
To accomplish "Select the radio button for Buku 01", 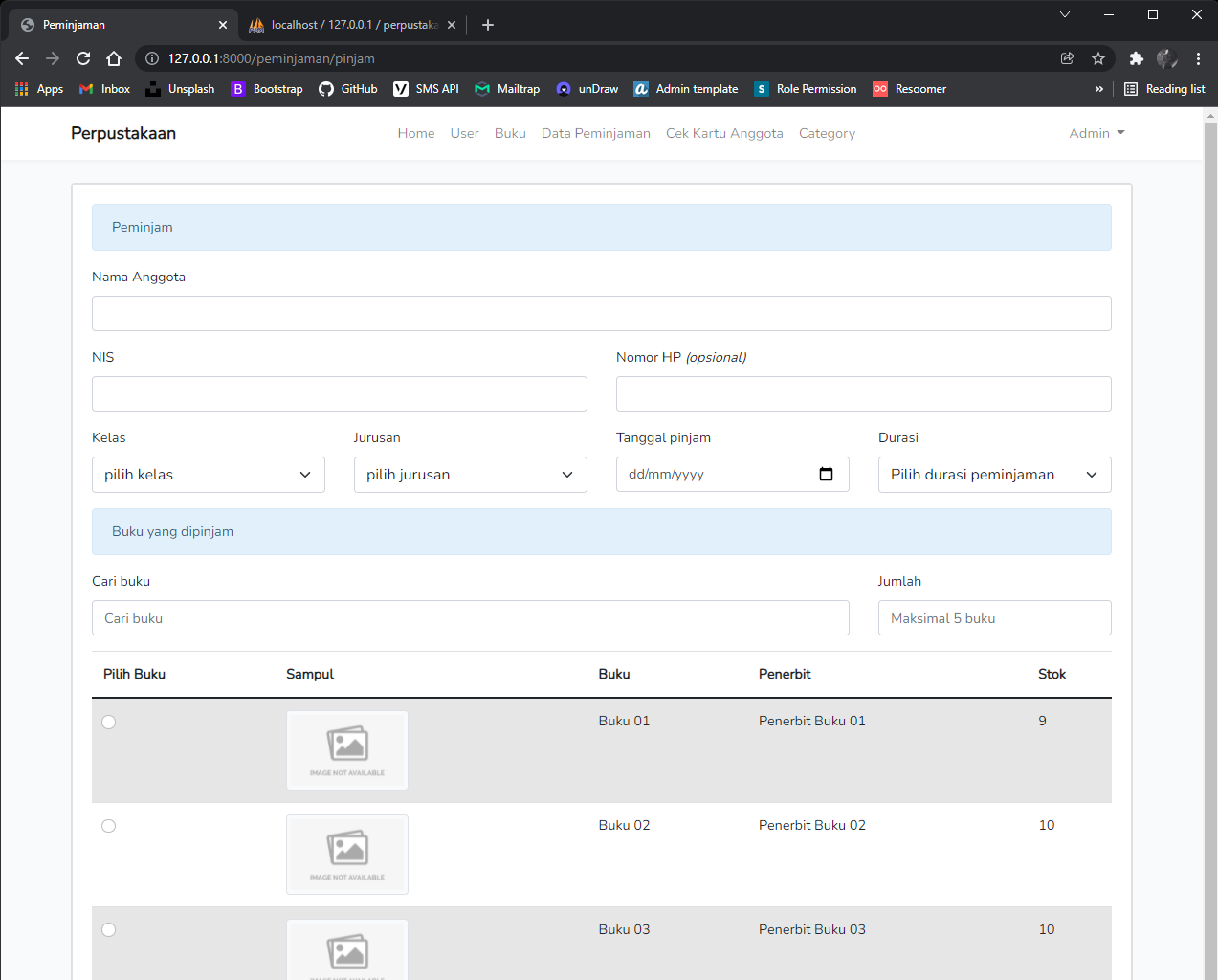I will coord(108,723).
